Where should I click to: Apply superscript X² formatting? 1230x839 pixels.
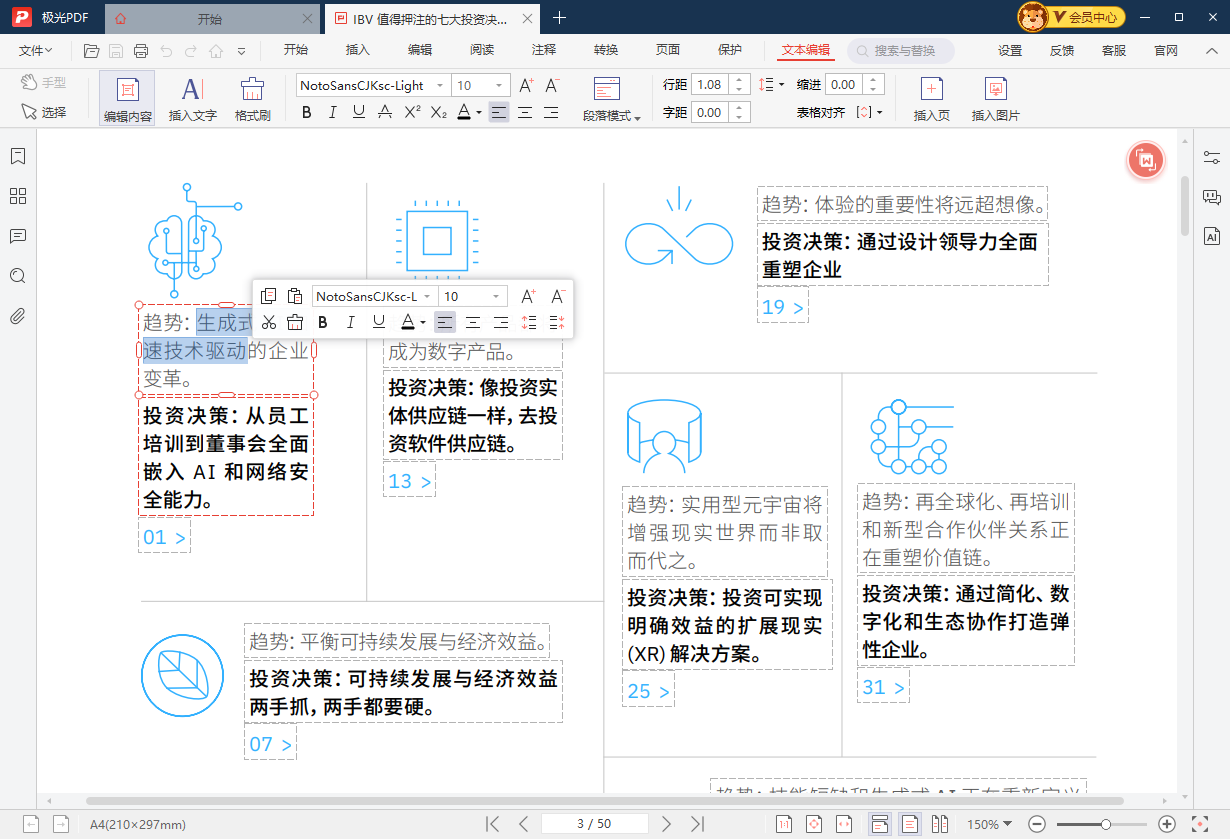[412, 112]
